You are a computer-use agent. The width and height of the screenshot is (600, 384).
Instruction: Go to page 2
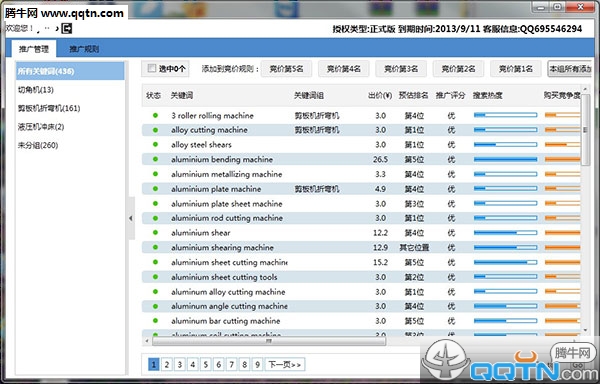166,364
